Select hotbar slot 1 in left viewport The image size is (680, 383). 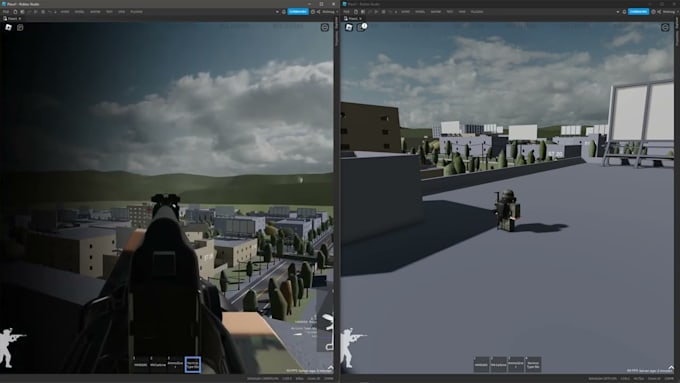pyautogui.click(x=140, y=364)
